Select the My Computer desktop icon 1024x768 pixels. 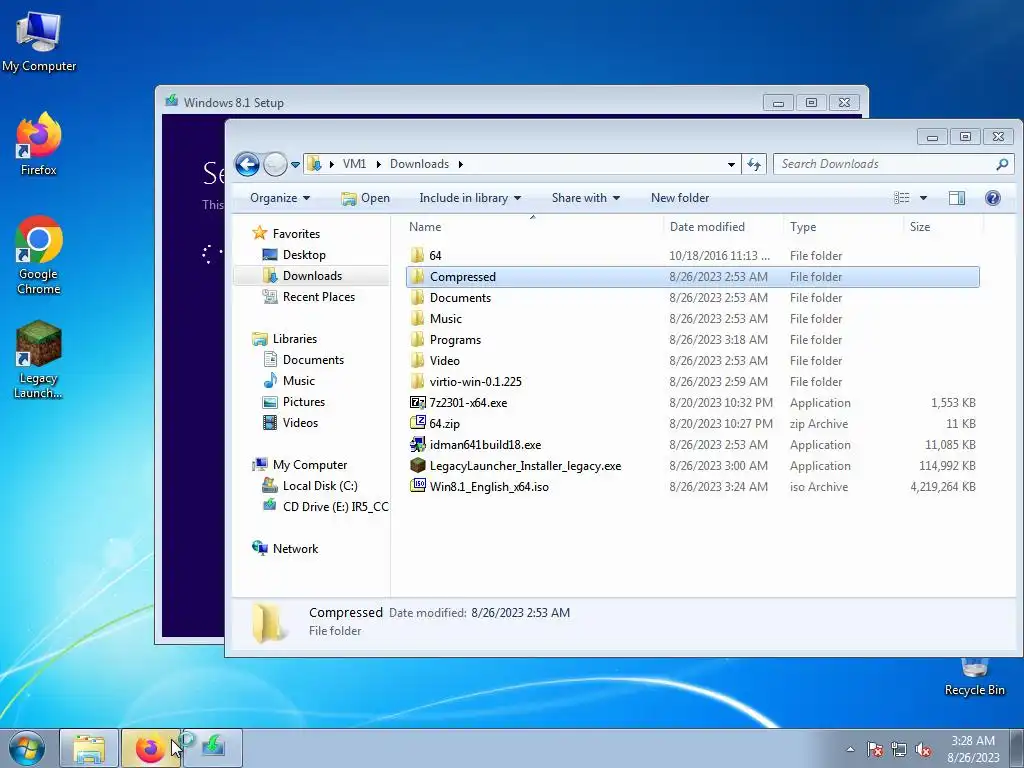[x=39, y=41]
